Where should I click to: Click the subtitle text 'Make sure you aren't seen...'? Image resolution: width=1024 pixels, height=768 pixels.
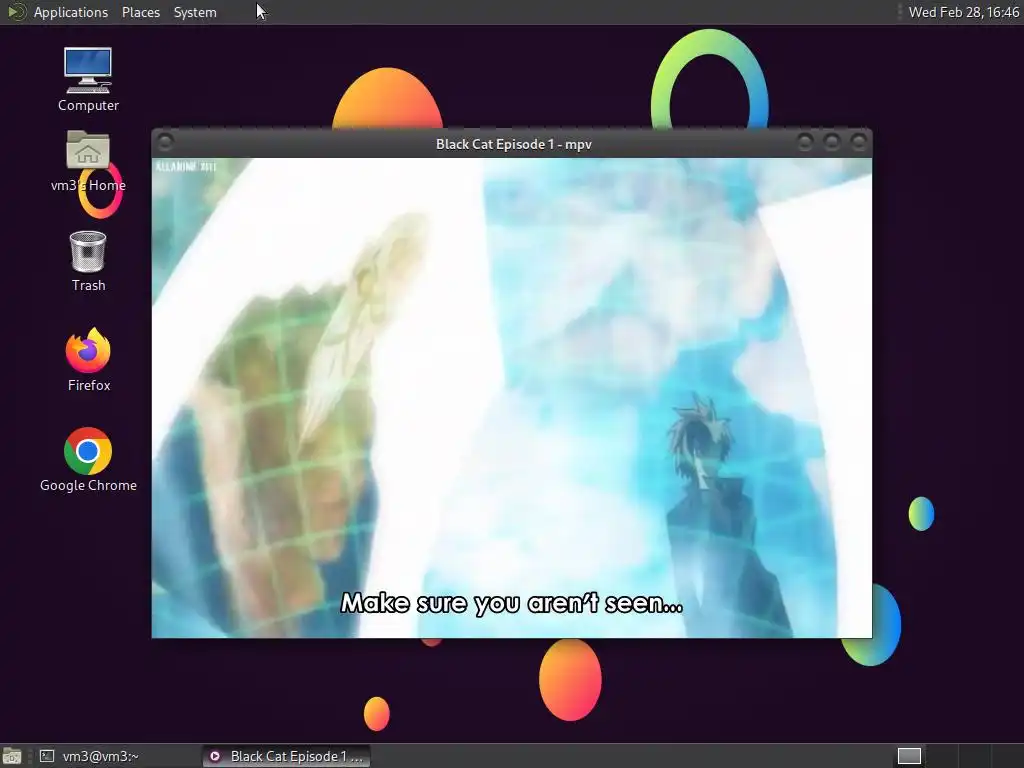512,603
